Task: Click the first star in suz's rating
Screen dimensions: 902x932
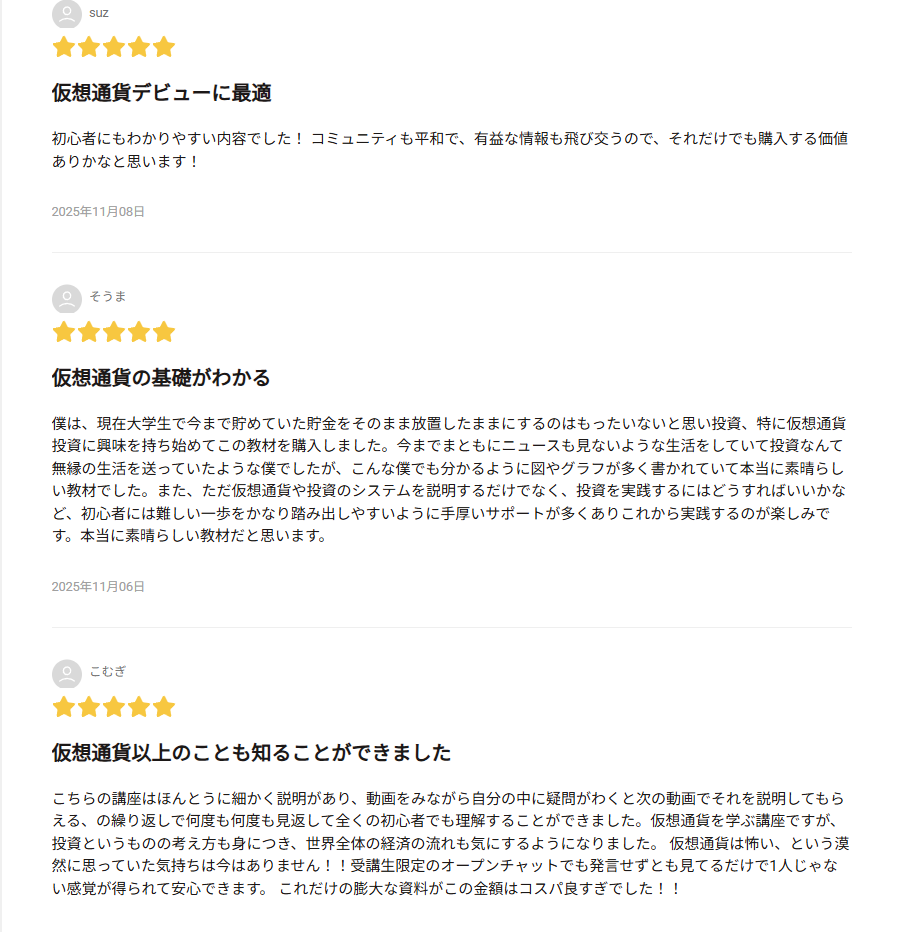Action: (64, 47)
